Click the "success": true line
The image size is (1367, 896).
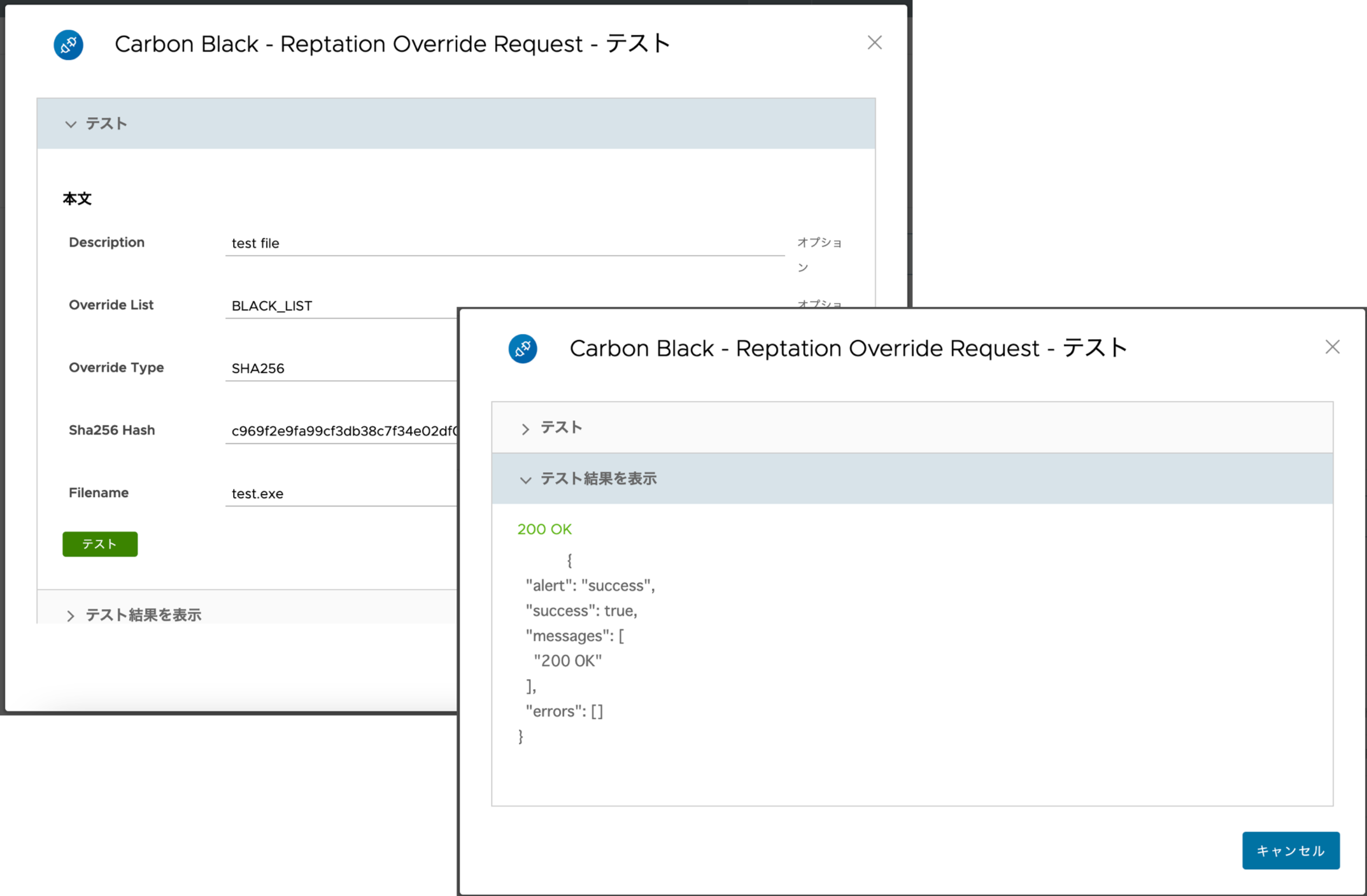tap(581, 611)
